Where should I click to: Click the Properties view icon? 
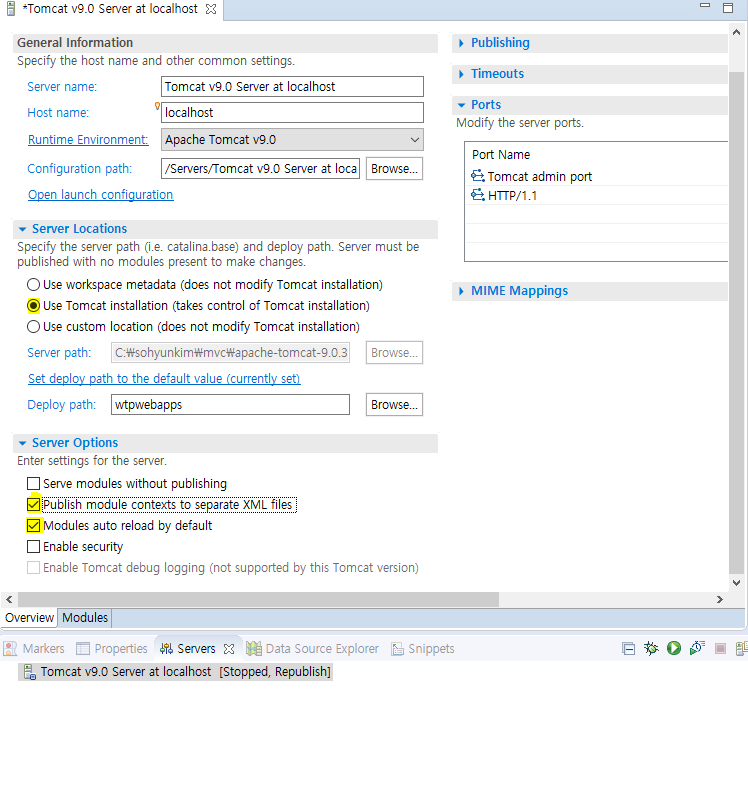coord(83,649)
